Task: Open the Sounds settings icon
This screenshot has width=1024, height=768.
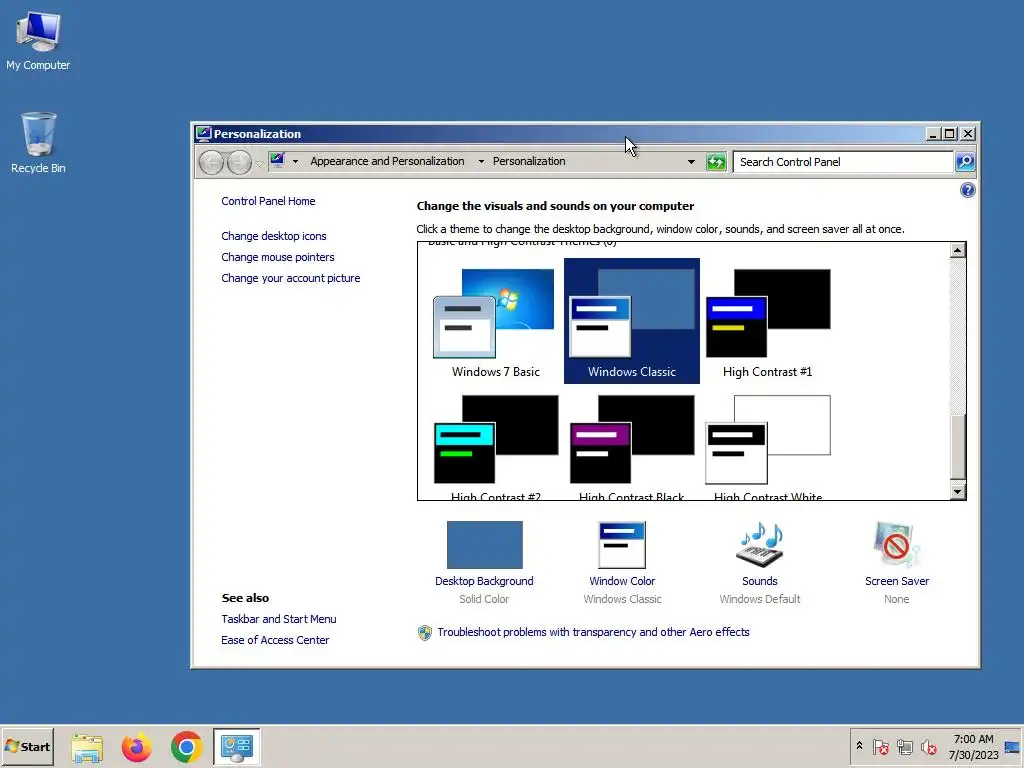Action: (x=760, y=545)
